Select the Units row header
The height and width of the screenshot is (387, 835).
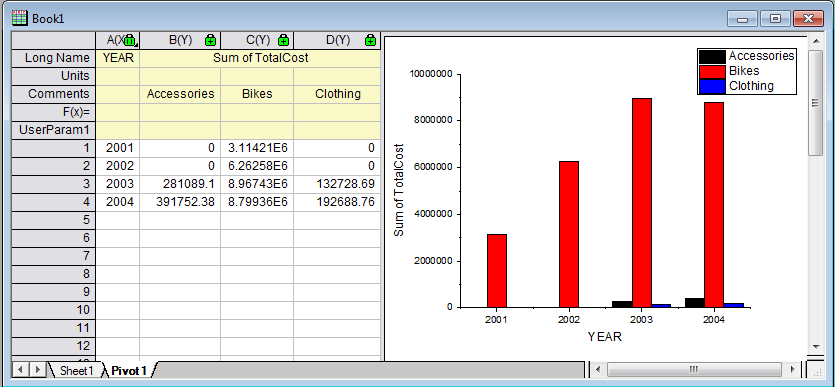[54, 76]
